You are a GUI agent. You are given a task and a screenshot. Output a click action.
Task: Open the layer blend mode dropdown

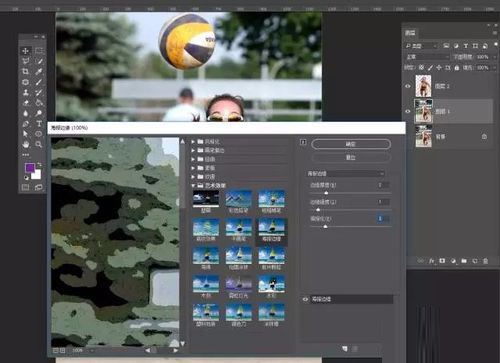coord(427,57)
